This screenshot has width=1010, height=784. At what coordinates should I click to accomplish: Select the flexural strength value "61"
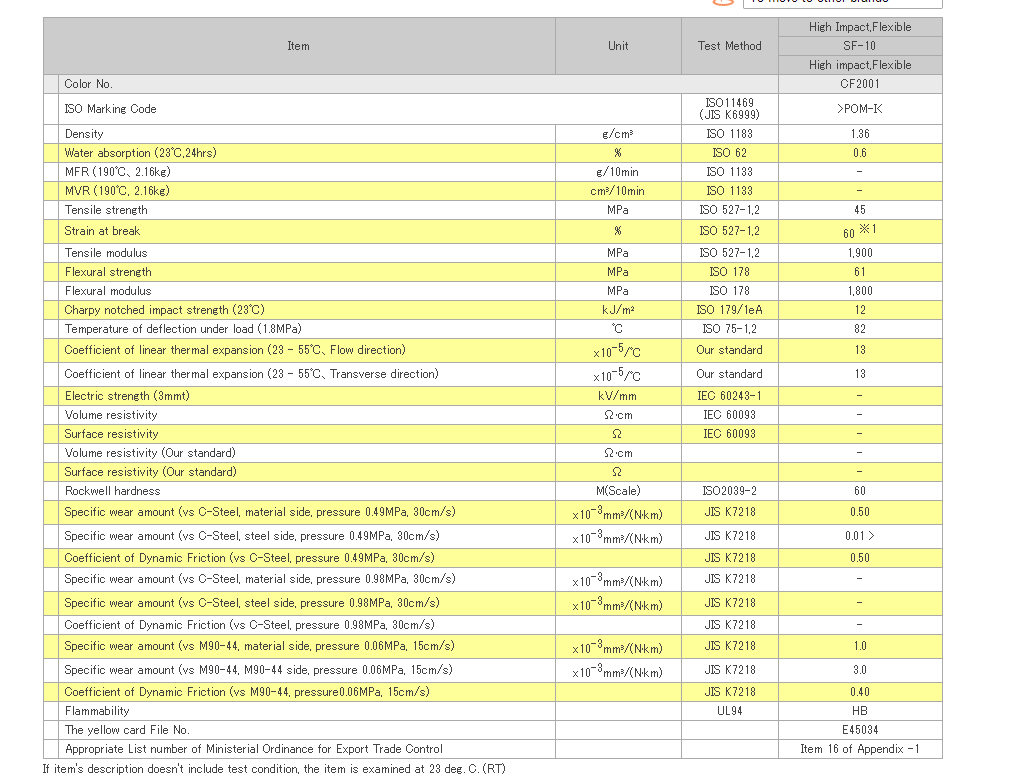pos(860,272)
